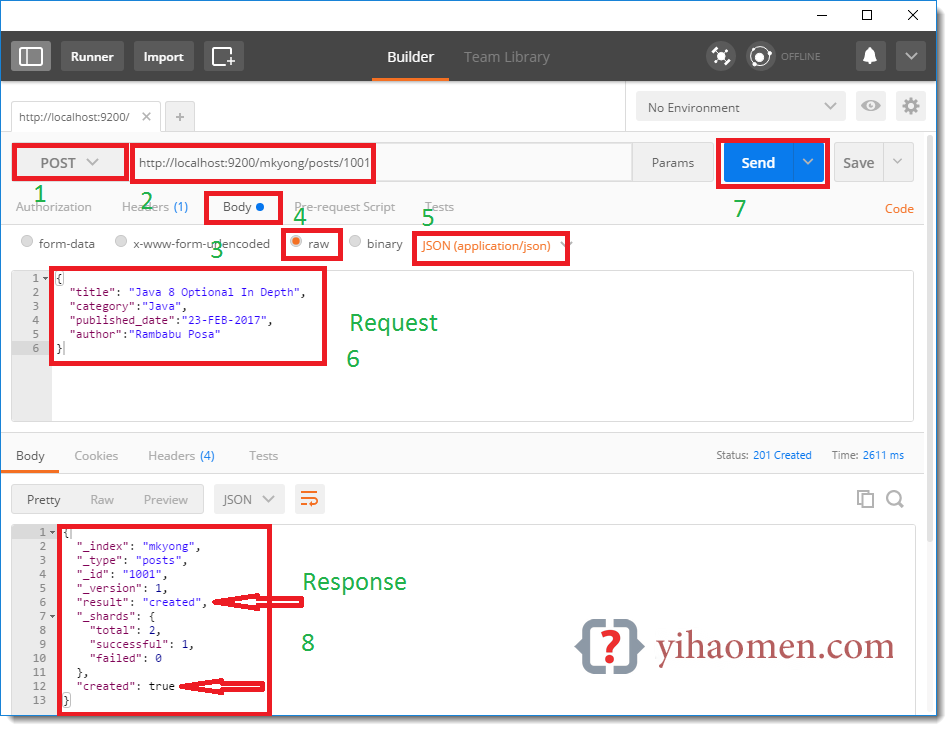The width and height of the screenshot is (952, 731).
Task: Open the Send options arrow
Action: pos(808,162)
